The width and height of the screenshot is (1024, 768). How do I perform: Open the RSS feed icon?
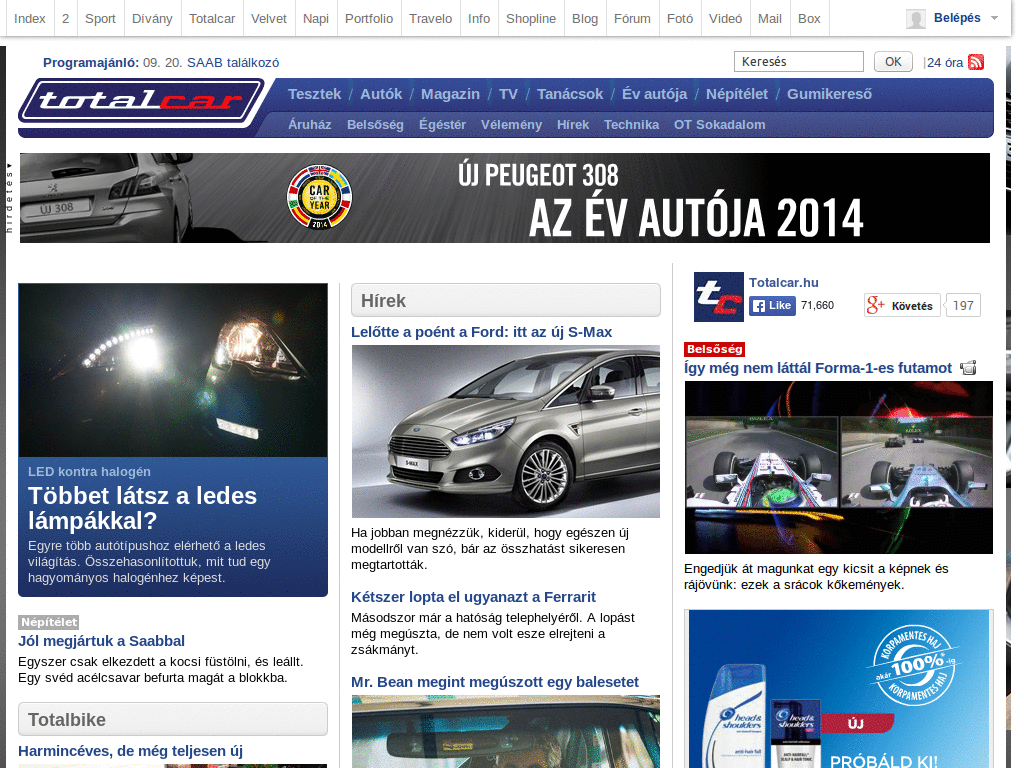(976, 62)
